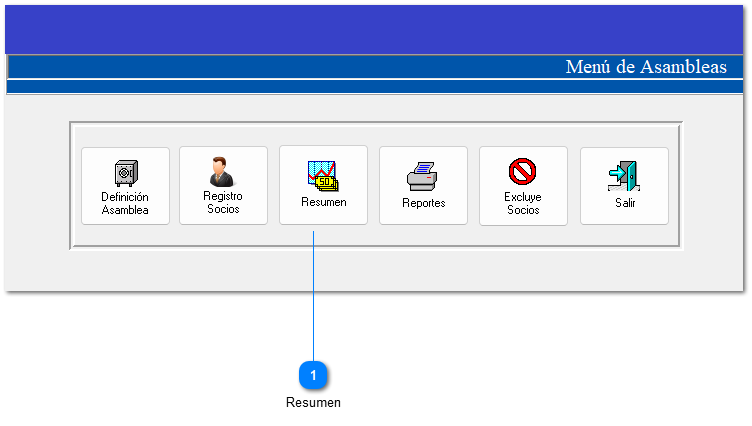Screen dimensions: 752x426
Task: Click the vertical callout line below Resumen button
Action: [314, 300]
